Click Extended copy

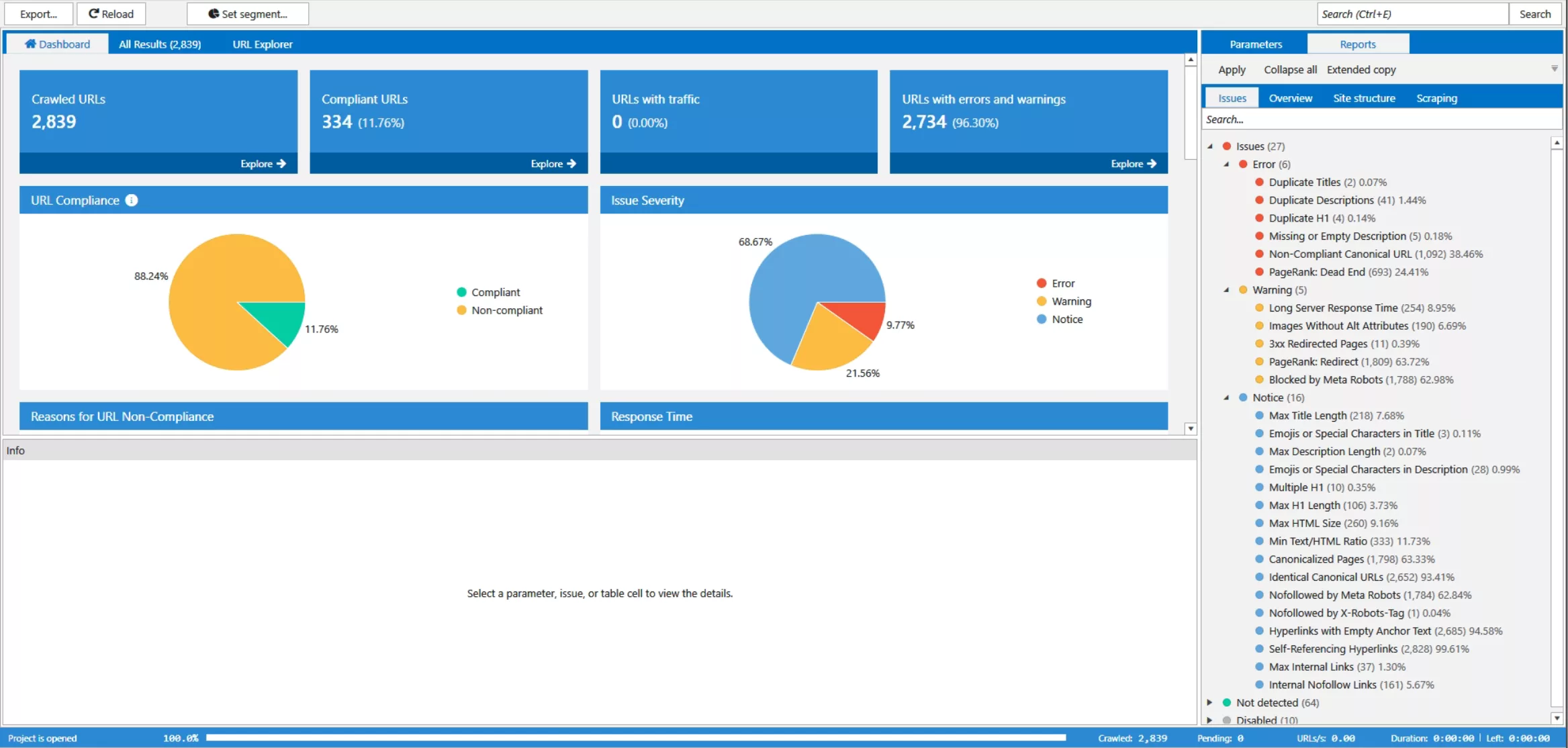(x=1361, y=70)
